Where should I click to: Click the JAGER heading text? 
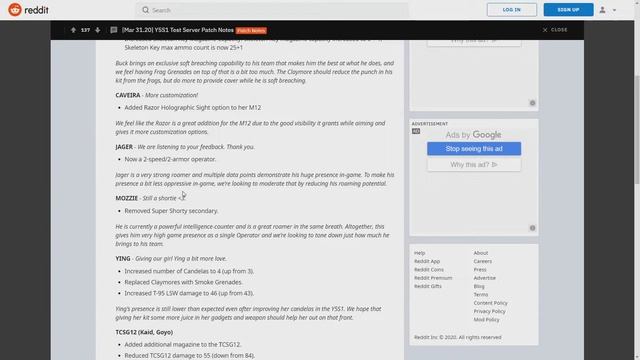(x=124, y=147)
